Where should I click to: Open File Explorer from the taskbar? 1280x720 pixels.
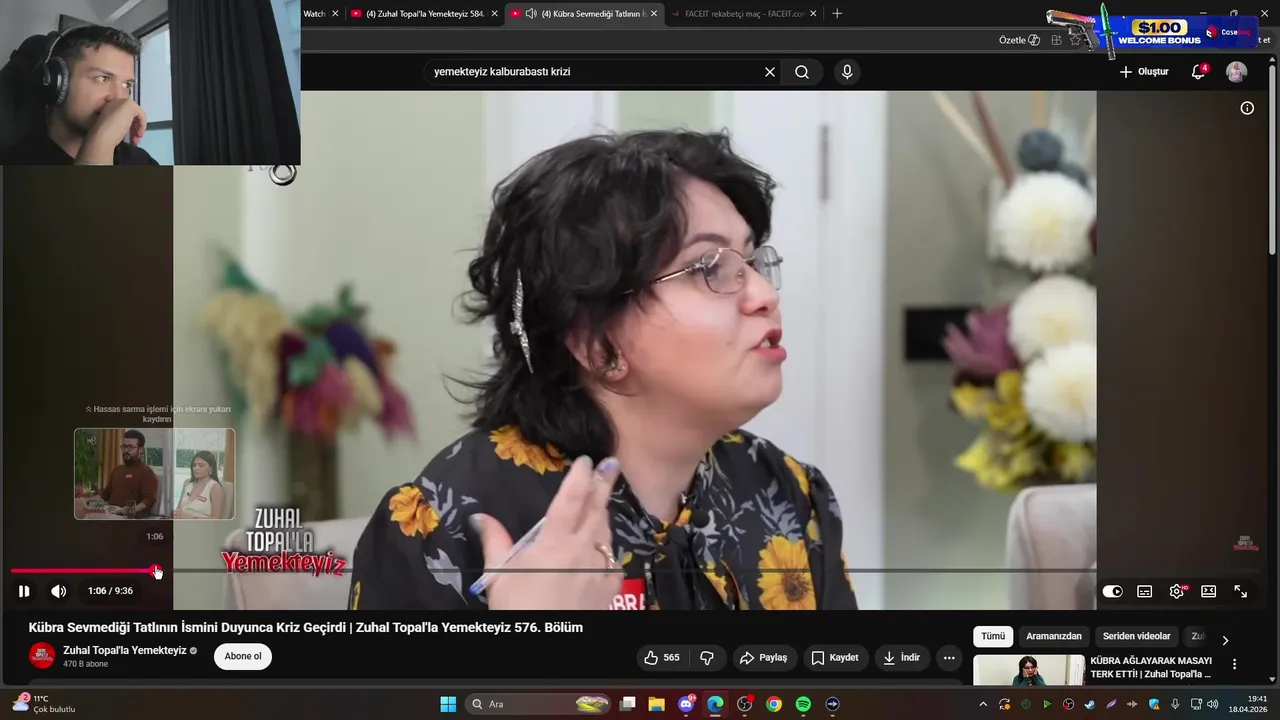coord(656,704)
